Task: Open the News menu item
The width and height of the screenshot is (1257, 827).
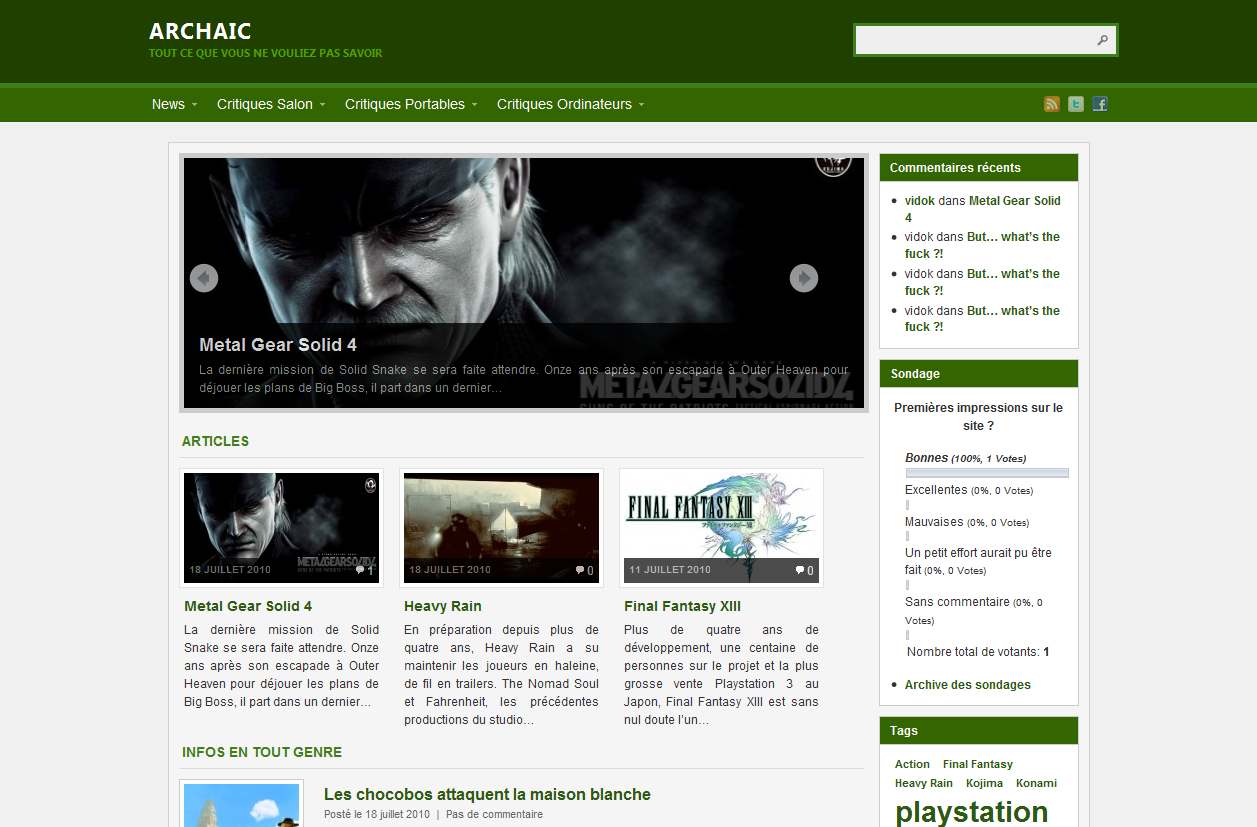Action: 168,104
